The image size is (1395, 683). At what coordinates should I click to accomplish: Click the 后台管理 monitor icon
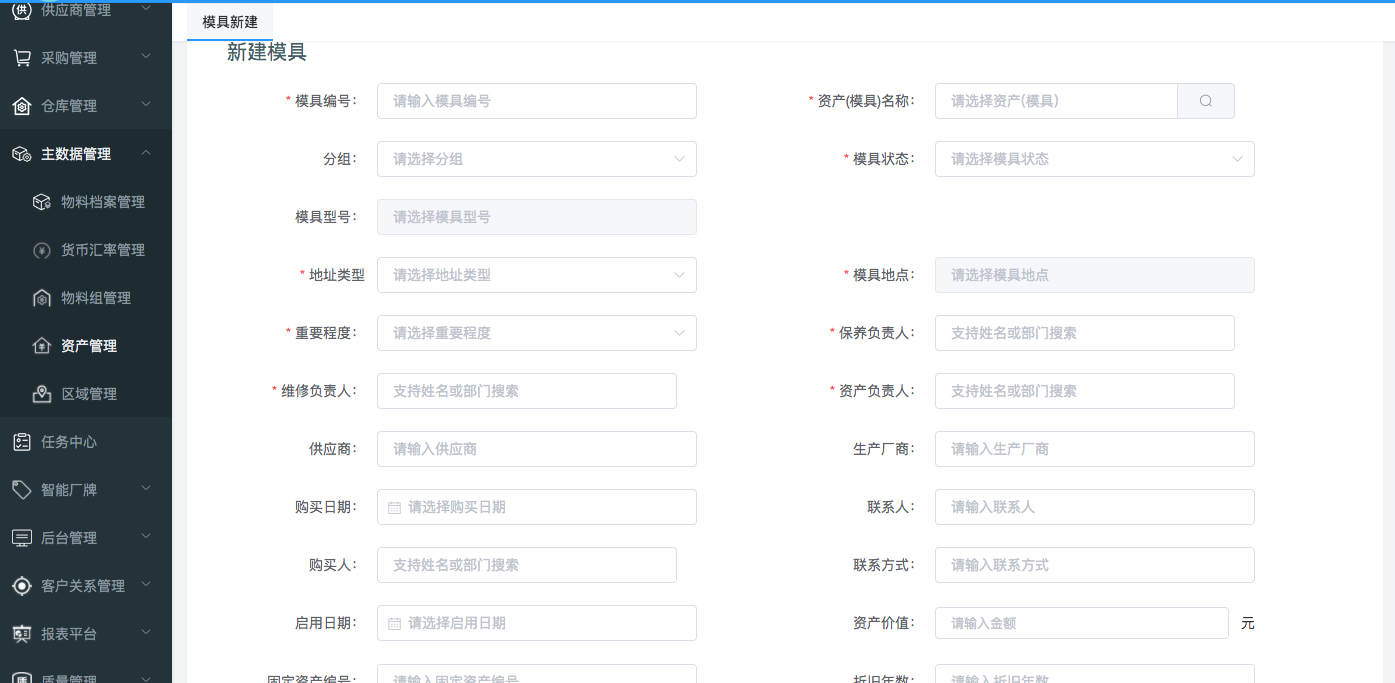[x=21, y=538]
